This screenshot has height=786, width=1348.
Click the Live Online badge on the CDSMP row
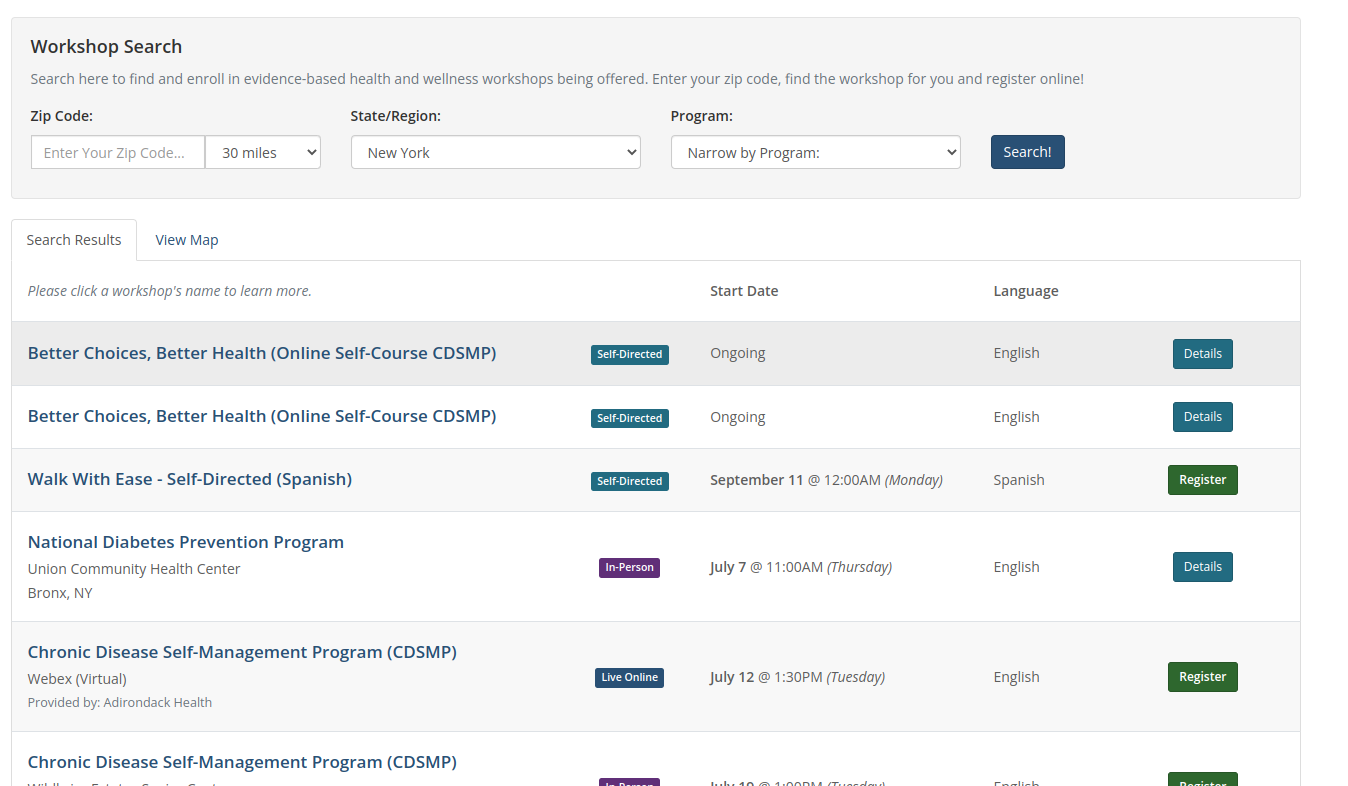pyautogui.click(x=629, y=677)
